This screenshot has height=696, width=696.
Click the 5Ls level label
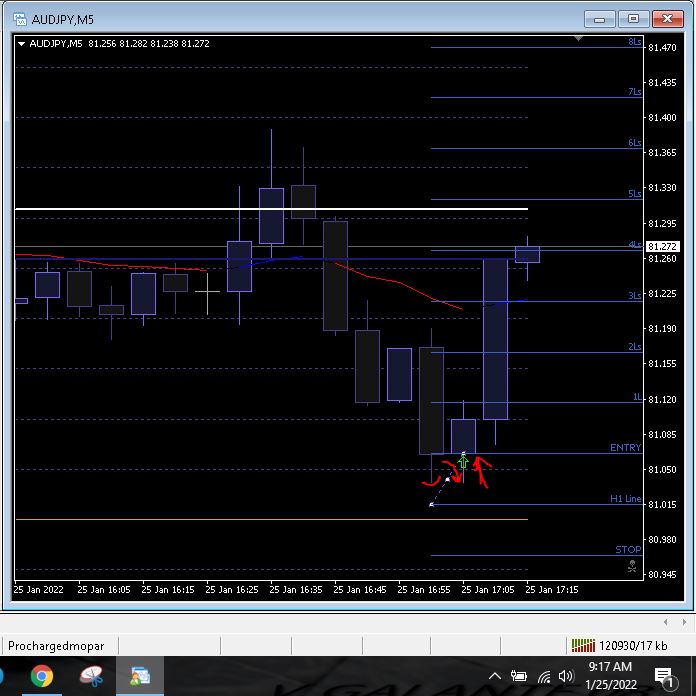click(x=635, y=194)
